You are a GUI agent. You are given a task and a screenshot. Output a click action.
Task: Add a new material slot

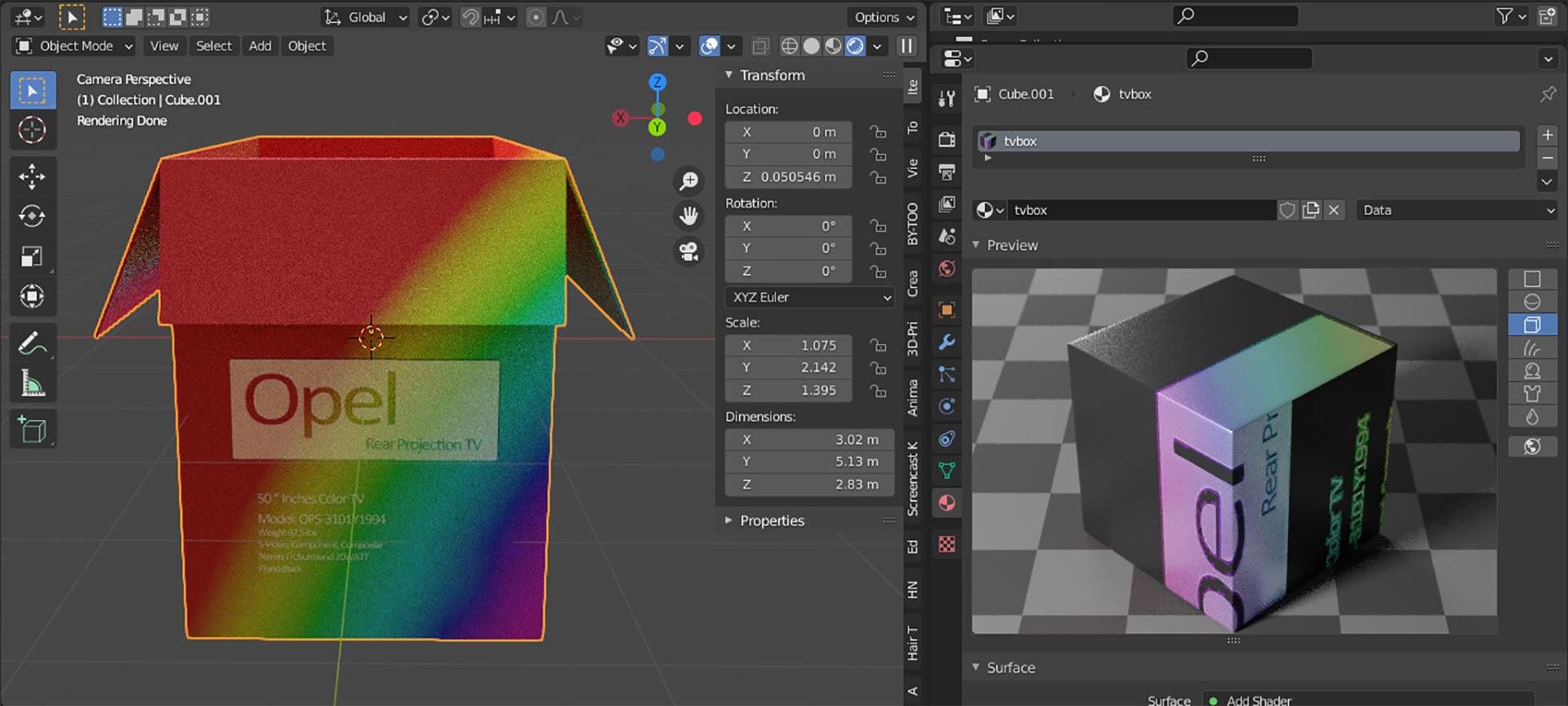click(x=1548, y=135)
